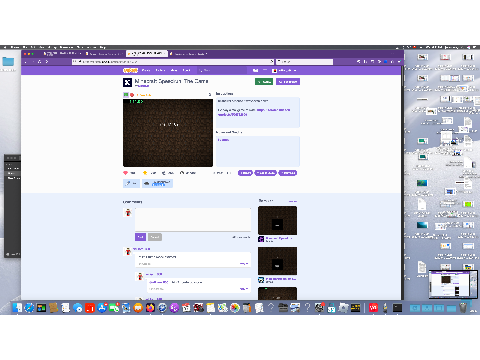Post the comment with the Post button
The image size is (480, 360).
click(x=140, y=237)
